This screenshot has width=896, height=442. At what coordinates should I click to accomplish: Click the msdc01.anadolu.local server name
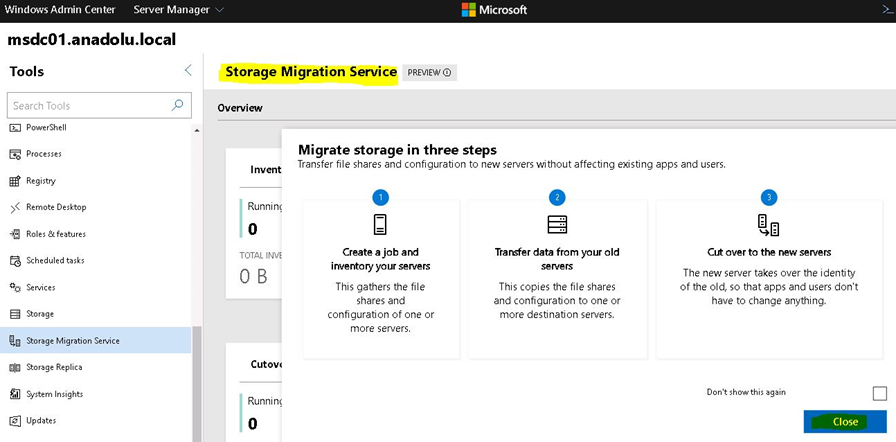(x=91, y=39)
